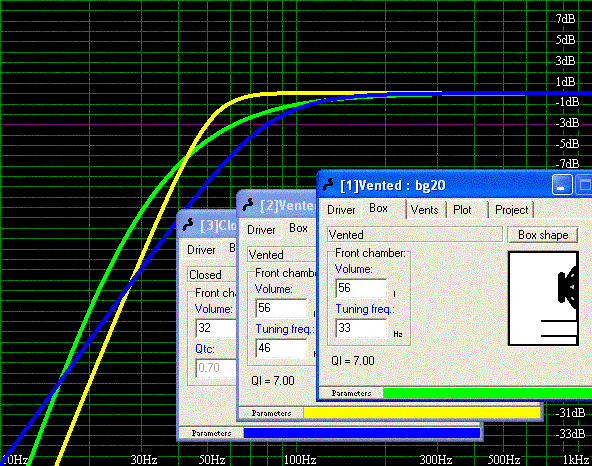Go to the Project tab
This screenshot has width=592, height=466.
(512, 210)
